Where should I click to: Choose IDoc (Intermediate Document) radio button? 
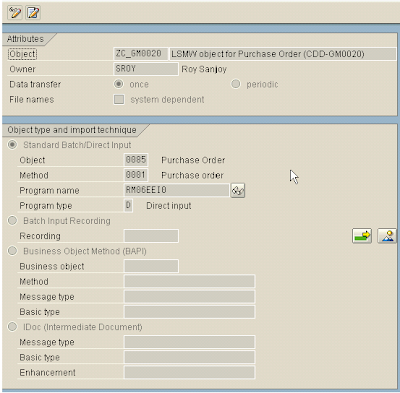tap(12, 327)
